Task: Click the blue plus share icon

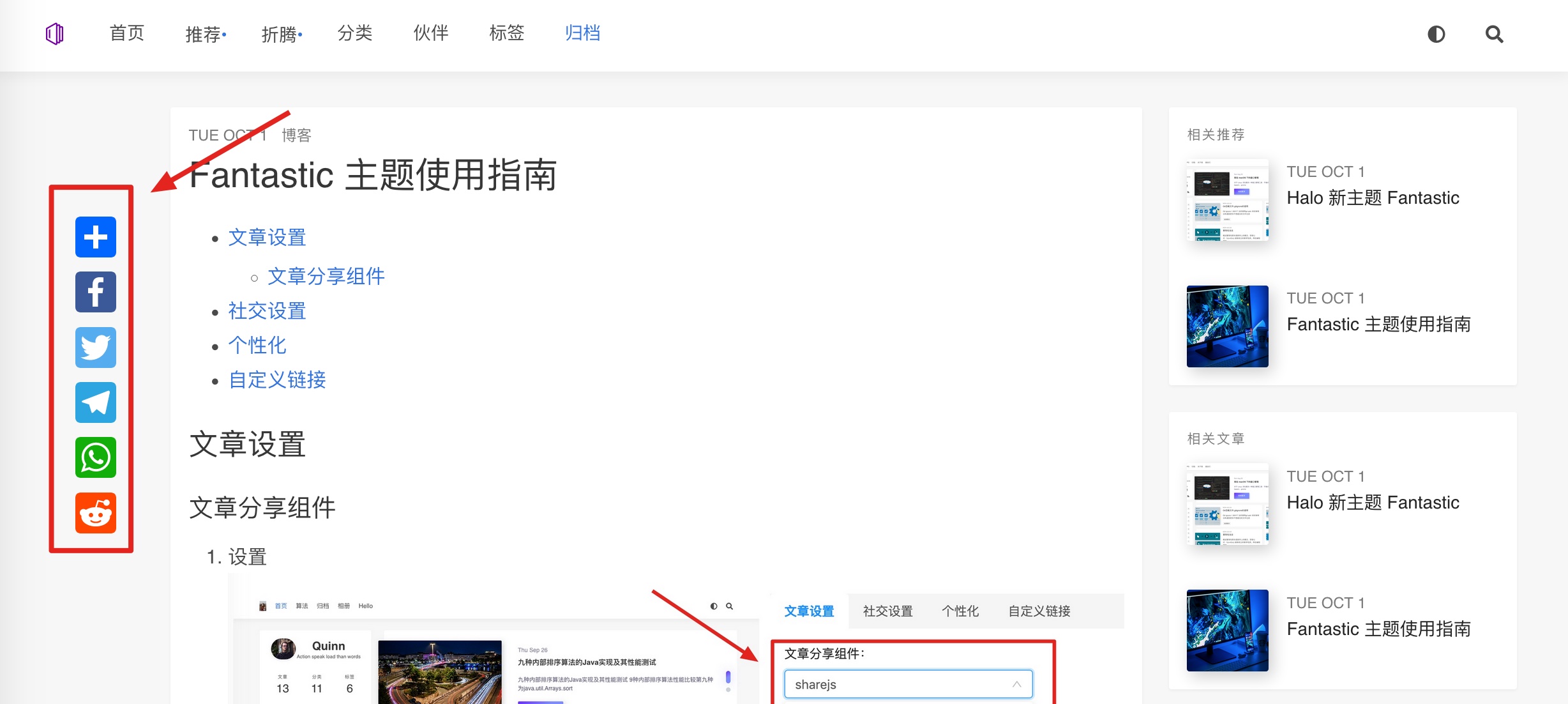Action: coord(96,237)
